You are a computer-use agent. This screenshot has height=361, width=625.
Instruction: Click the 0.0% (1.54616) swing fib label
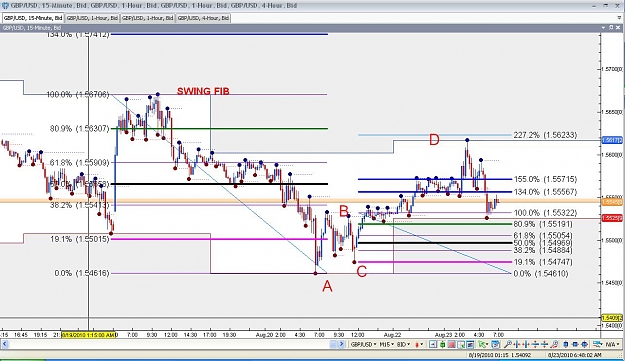[82, 273]
